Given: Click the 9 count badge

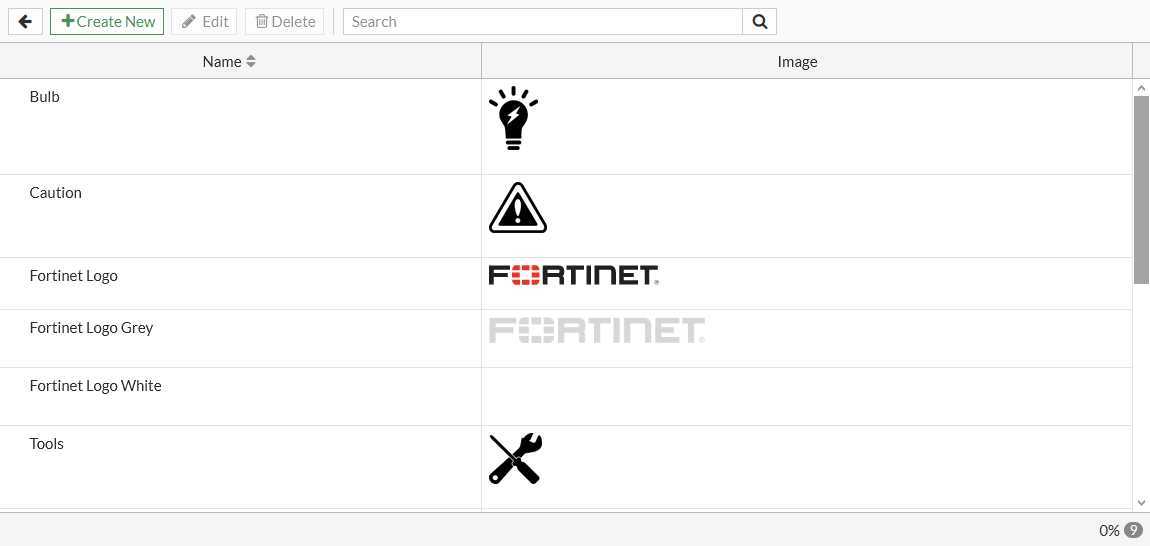Looking at the screenshot, I should coord(1134,530).
